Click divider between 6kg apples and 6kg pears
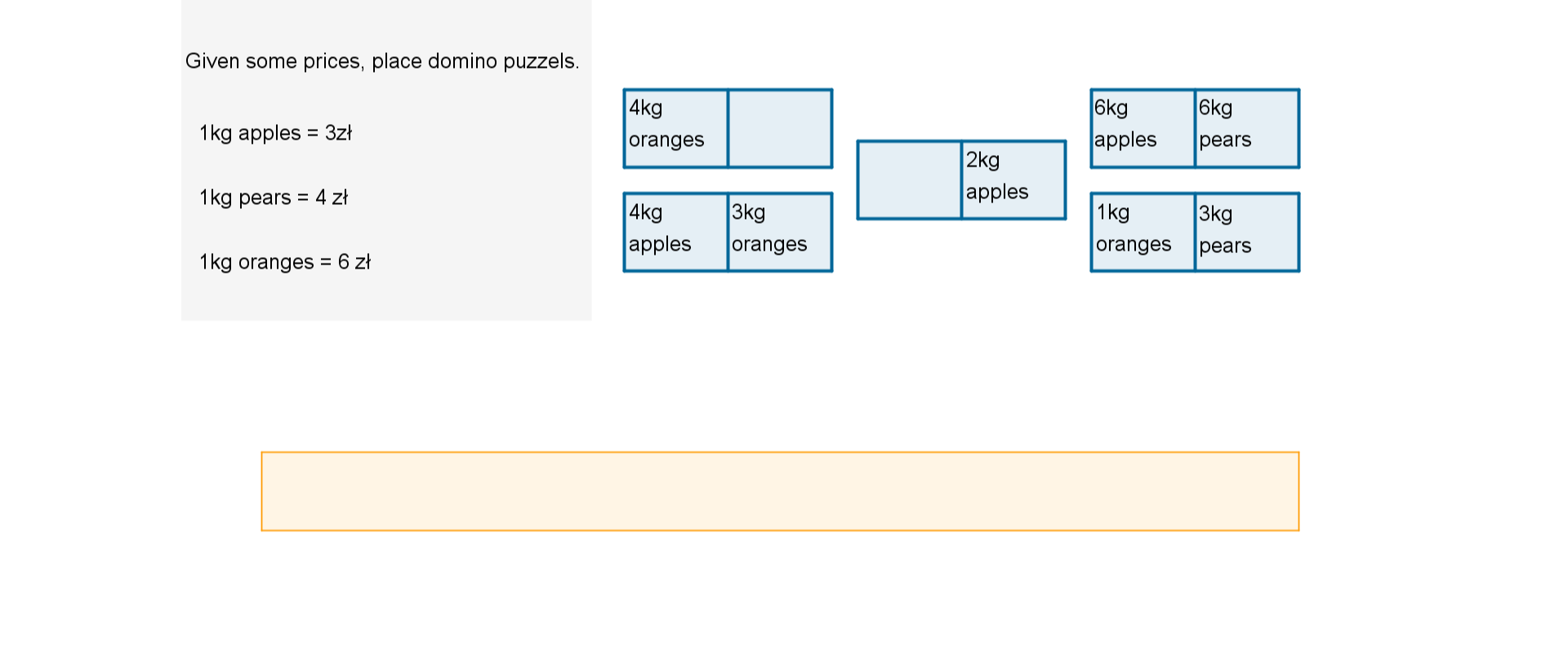 point(1195,129)
